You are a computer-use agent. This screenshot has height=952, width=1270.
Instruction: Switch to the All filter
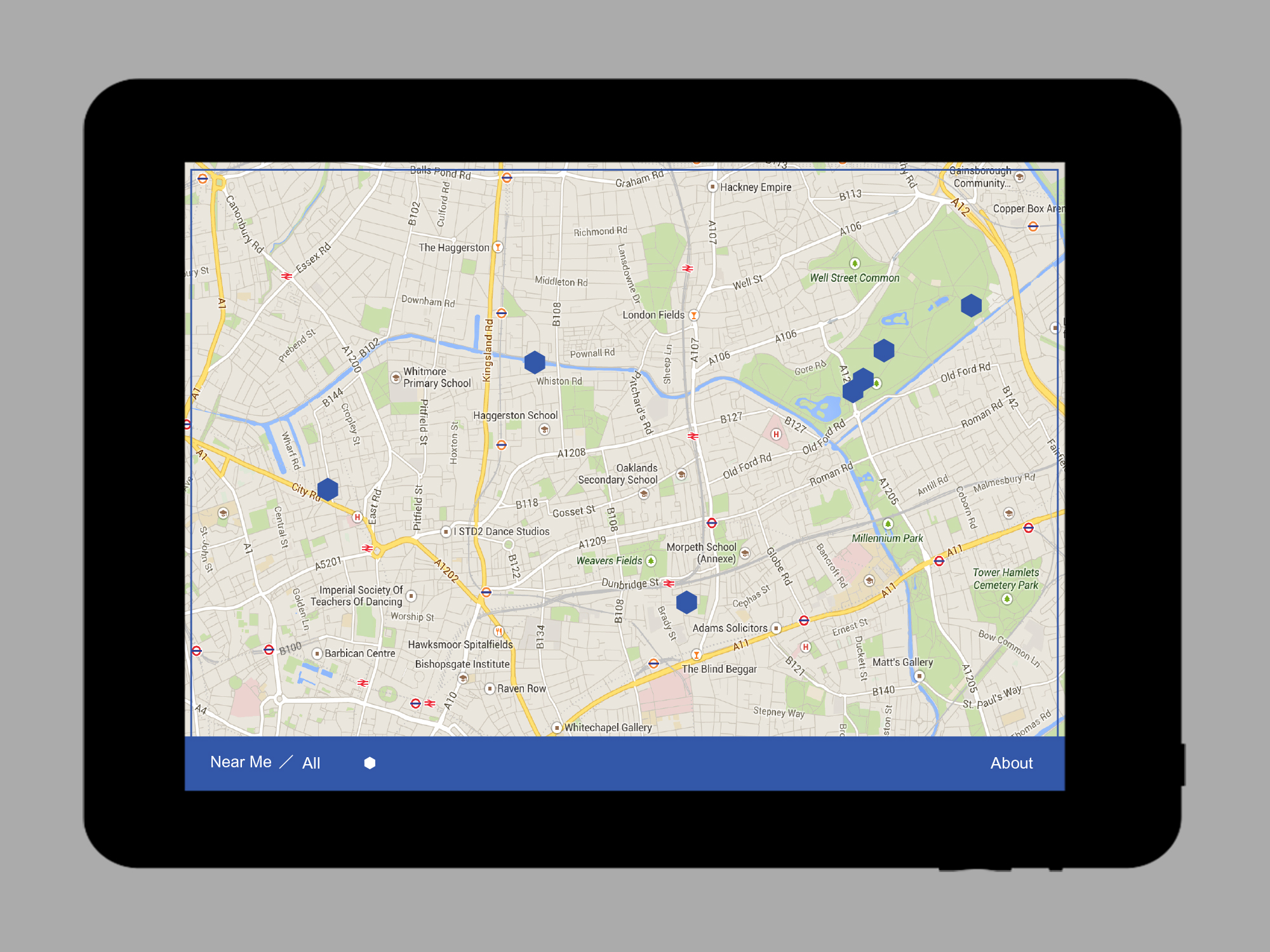[311, 763]
